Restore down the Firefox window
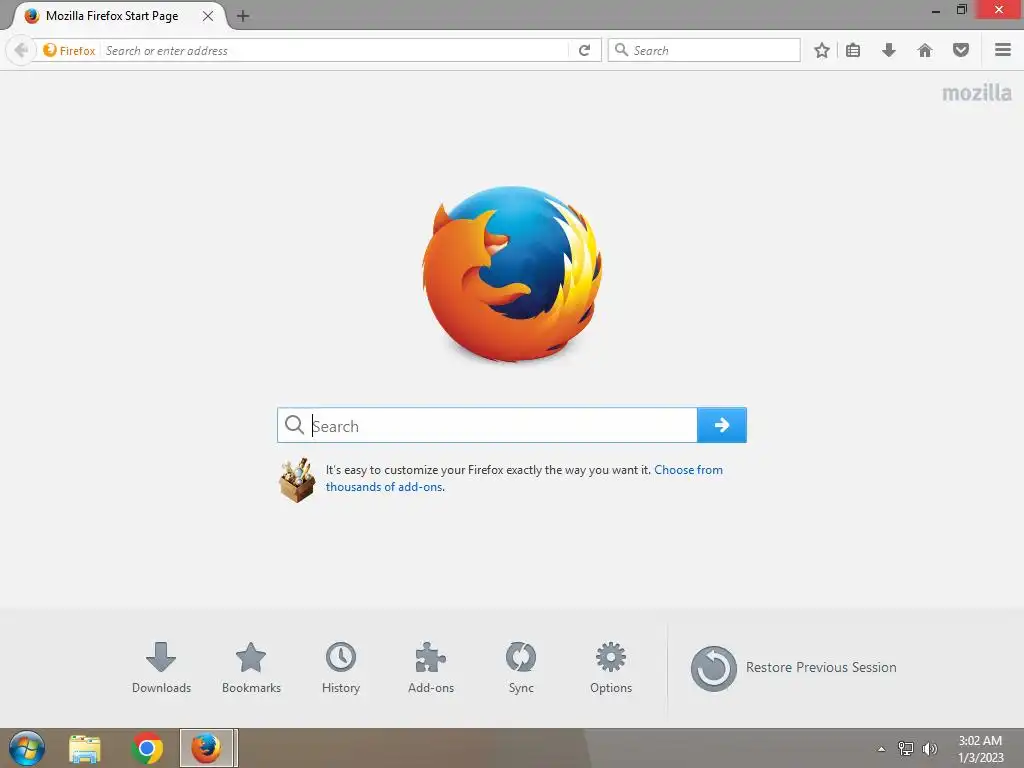This screenshot has height=768, width=1024. 961,9
